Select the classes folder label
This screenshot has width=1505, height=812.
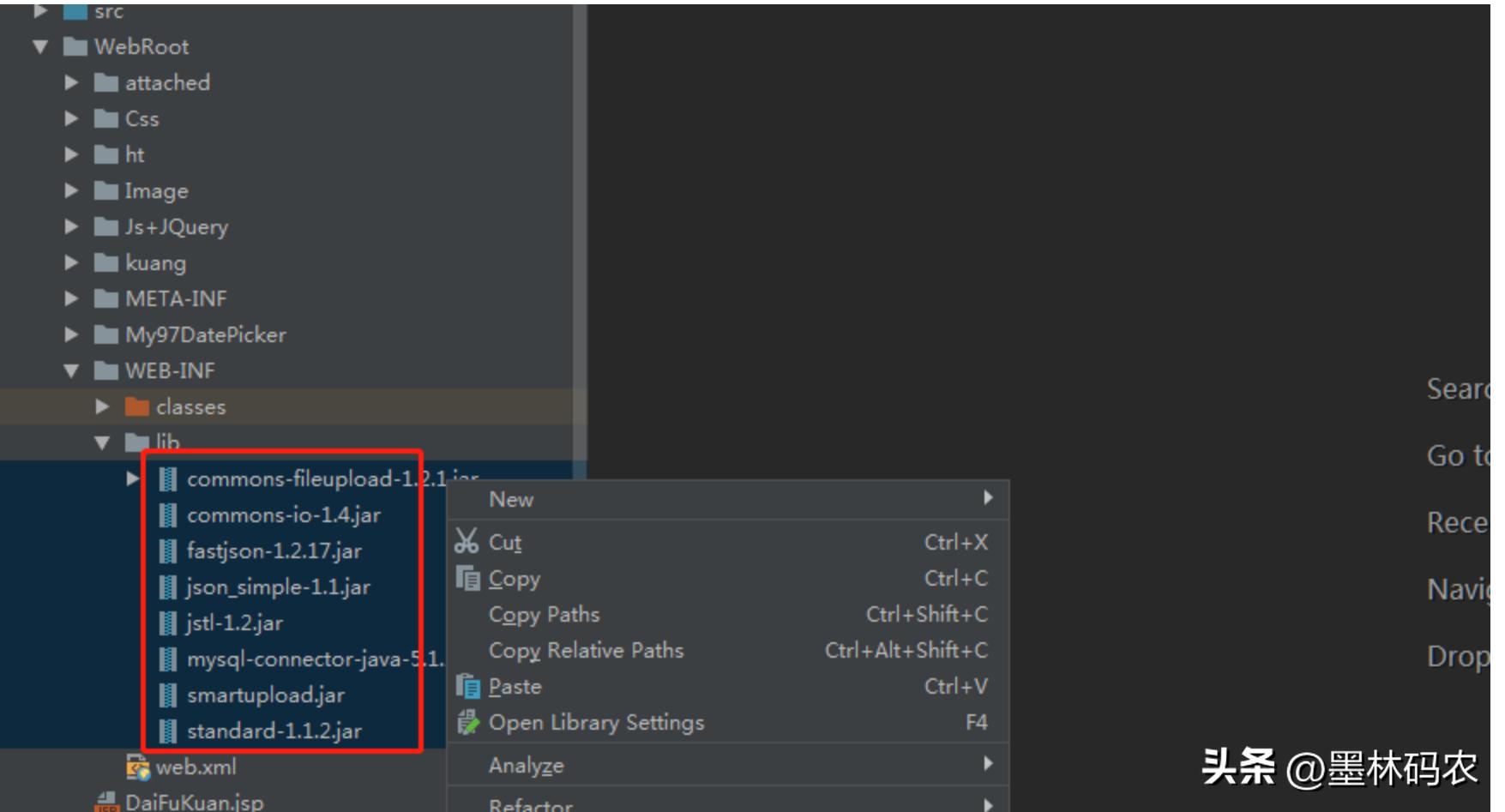[x=191, y=406]
